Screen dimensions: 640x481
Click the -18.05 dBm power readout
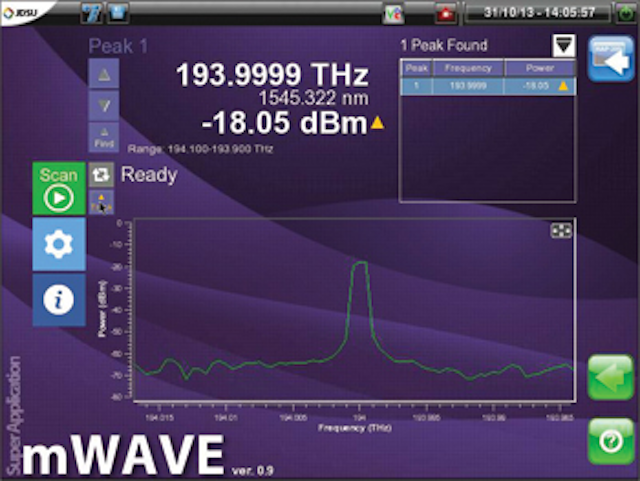pyautogui.click(x=284, y=123)
